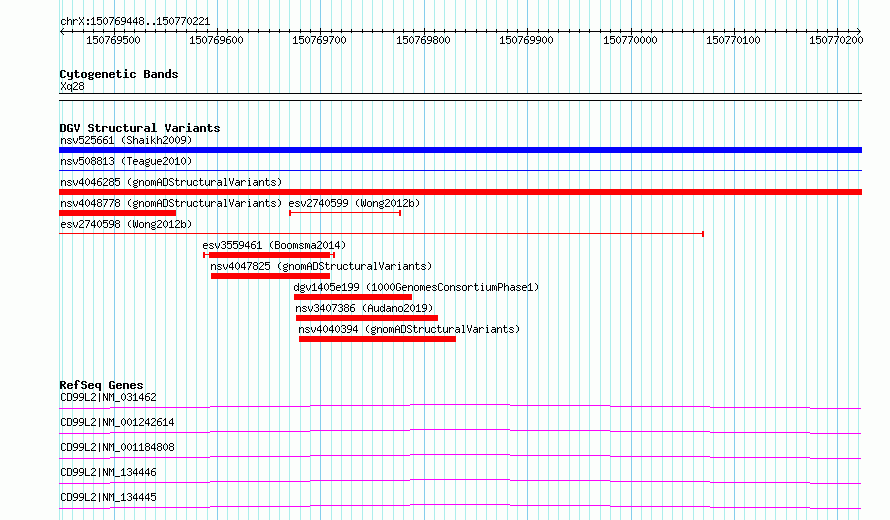Viewport: 890px width, 520px height.
Task: Click the Xq28 cytogenetic band label
Action: point(72,86)
